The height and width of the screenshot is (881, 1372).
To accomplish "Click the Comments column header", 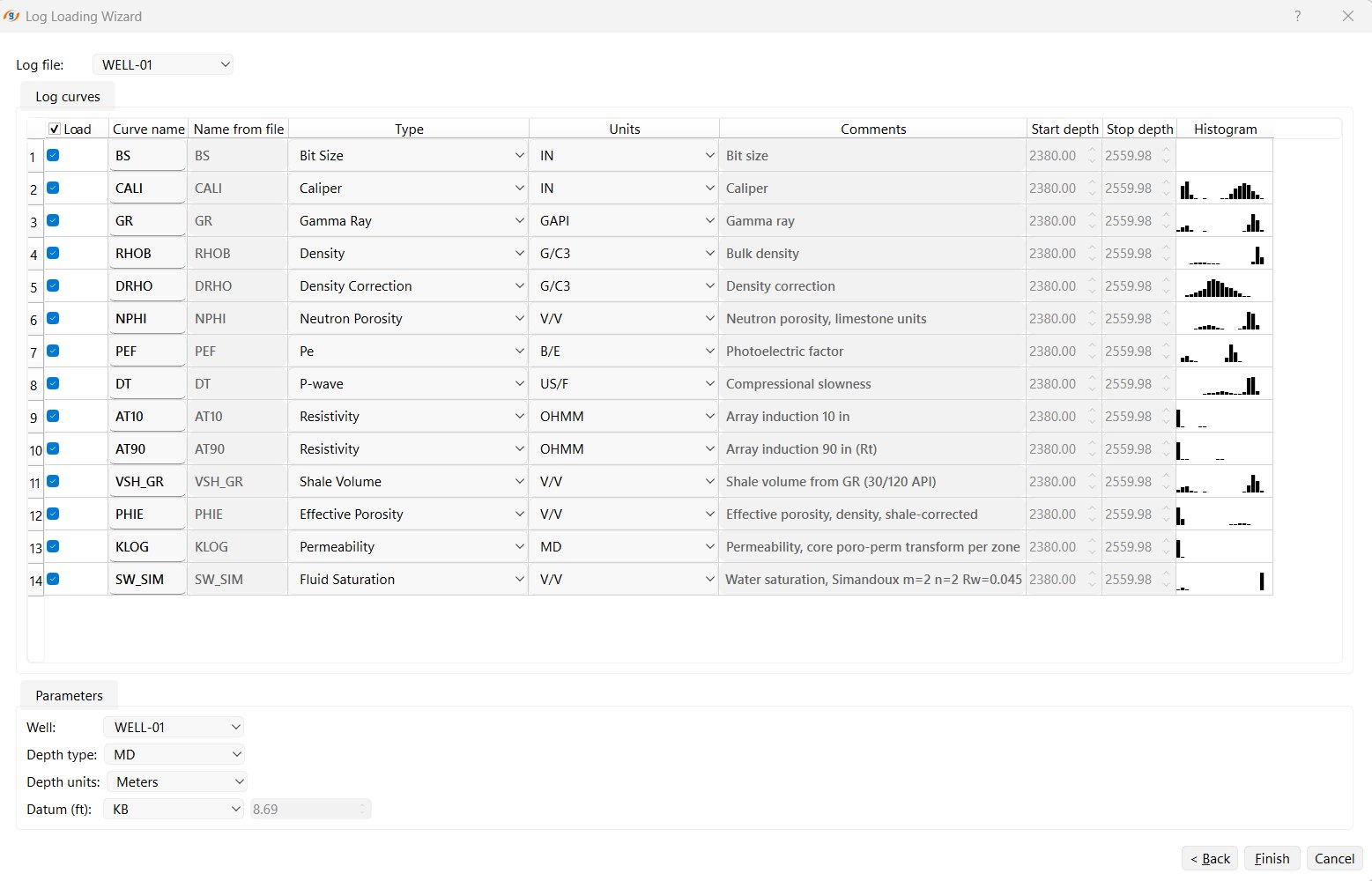I will [x=873, y=129].
